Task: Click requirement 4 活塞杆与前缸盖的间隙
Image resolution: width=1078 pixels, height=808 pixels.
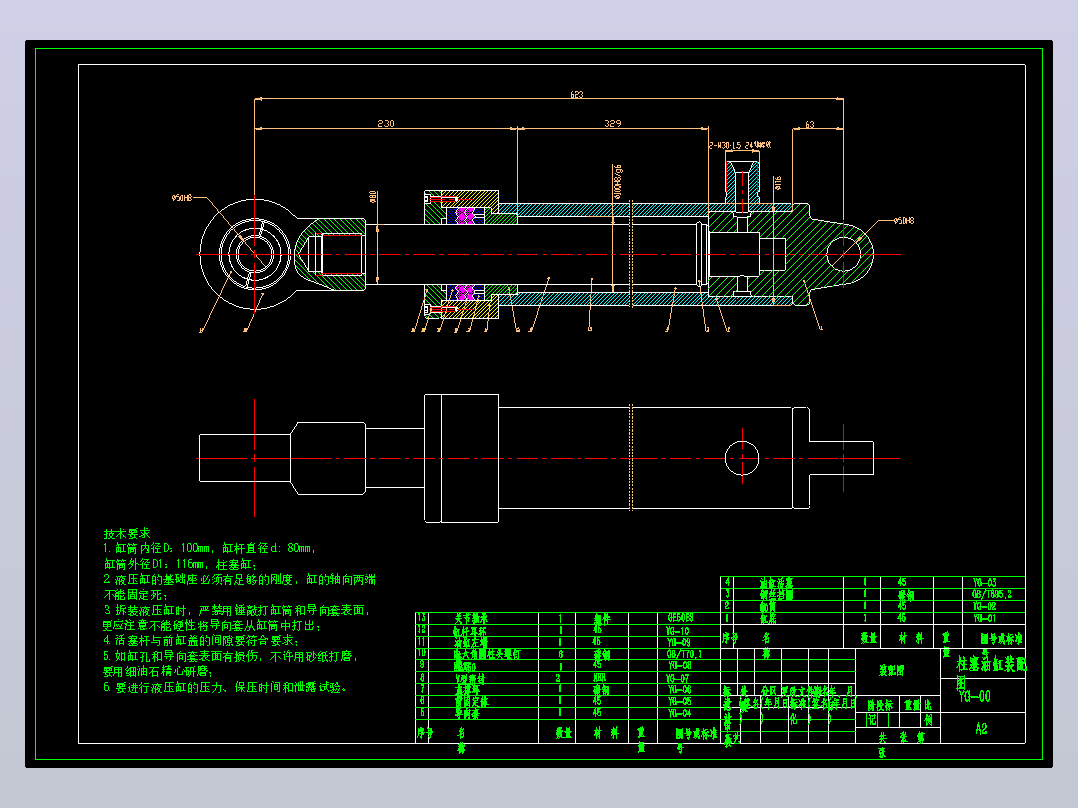Action: pos(201,640)
